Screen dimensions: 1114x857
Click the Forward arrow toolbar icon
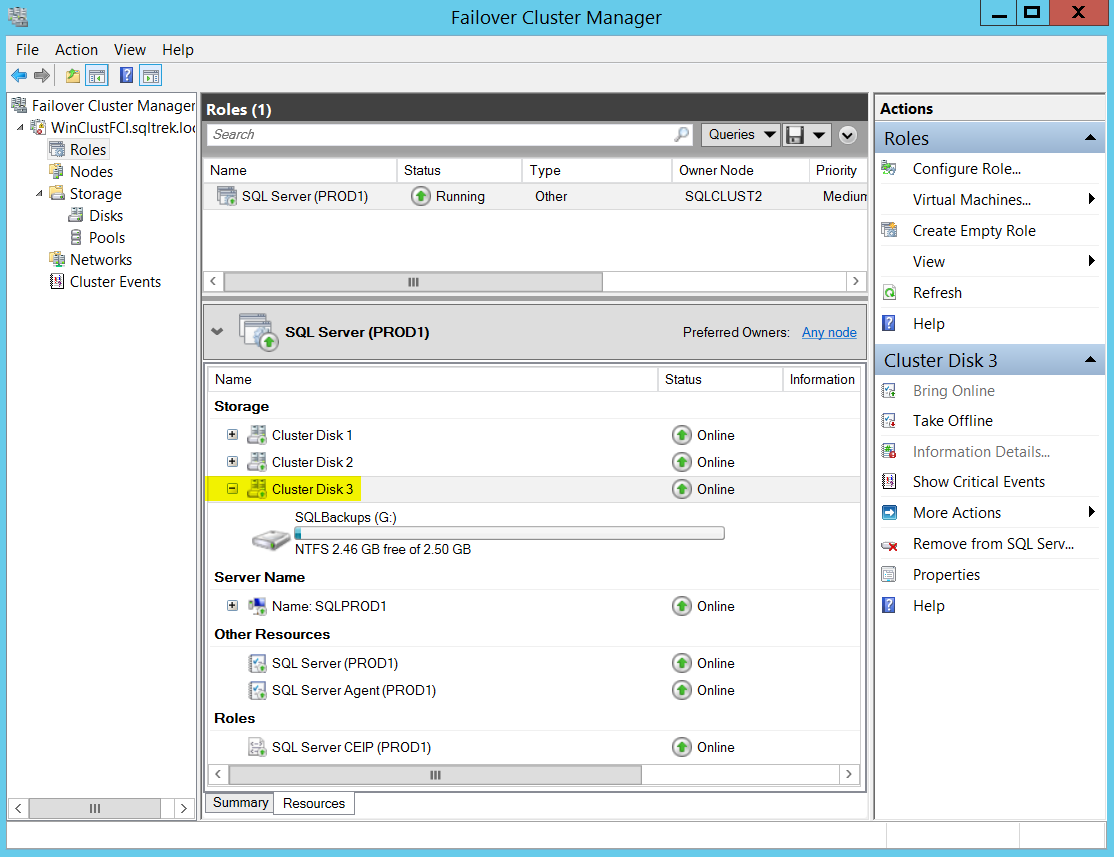tap(42, 75)
